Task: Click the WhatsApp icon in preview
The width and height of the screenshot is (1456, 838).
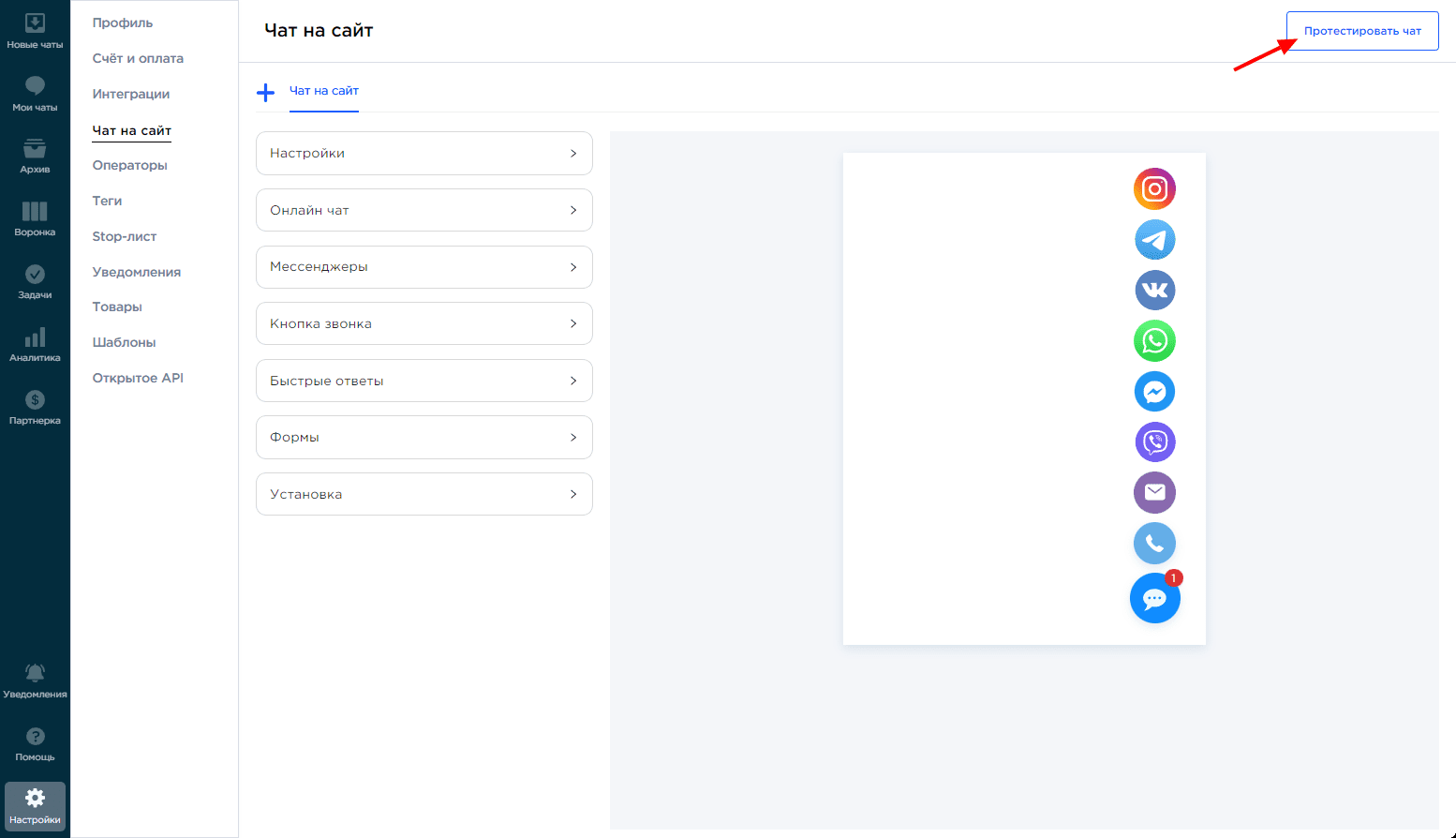Action: [x=1154, y=341]
